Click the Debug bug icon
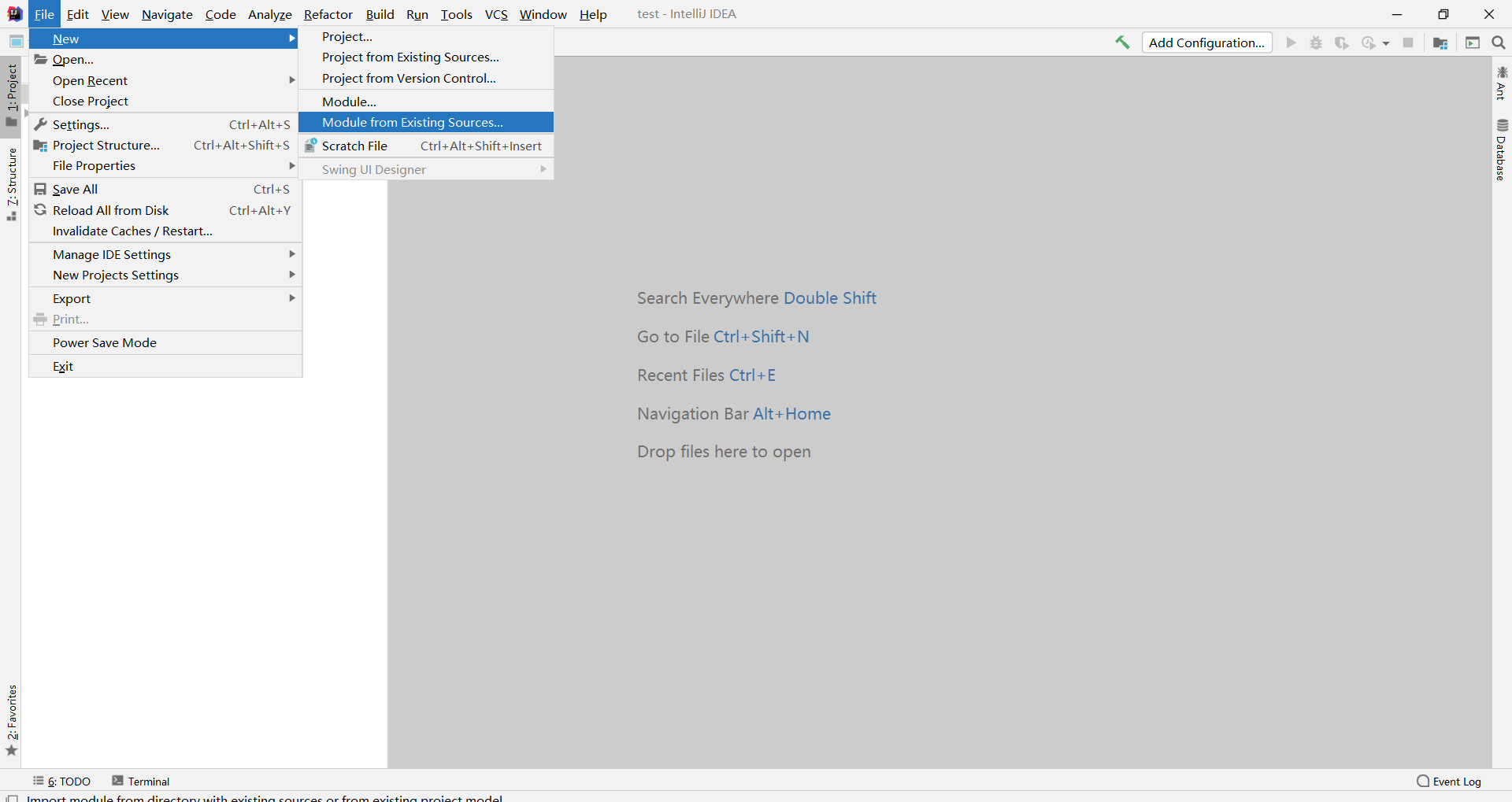Screen dimensions: 1512x802 pos(1316,43)
